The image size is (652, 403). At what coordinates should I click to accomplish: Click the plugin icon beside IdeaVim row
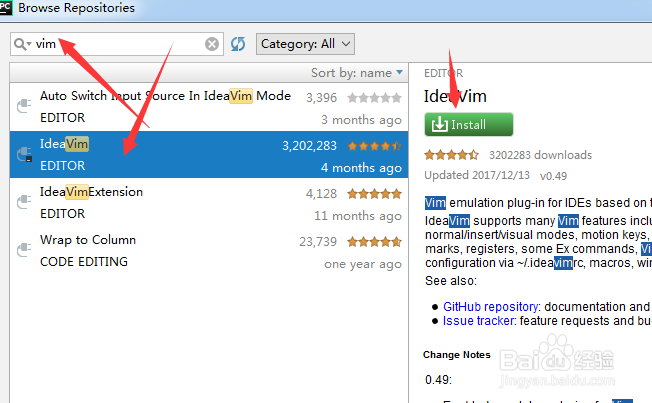click(24, 154)
